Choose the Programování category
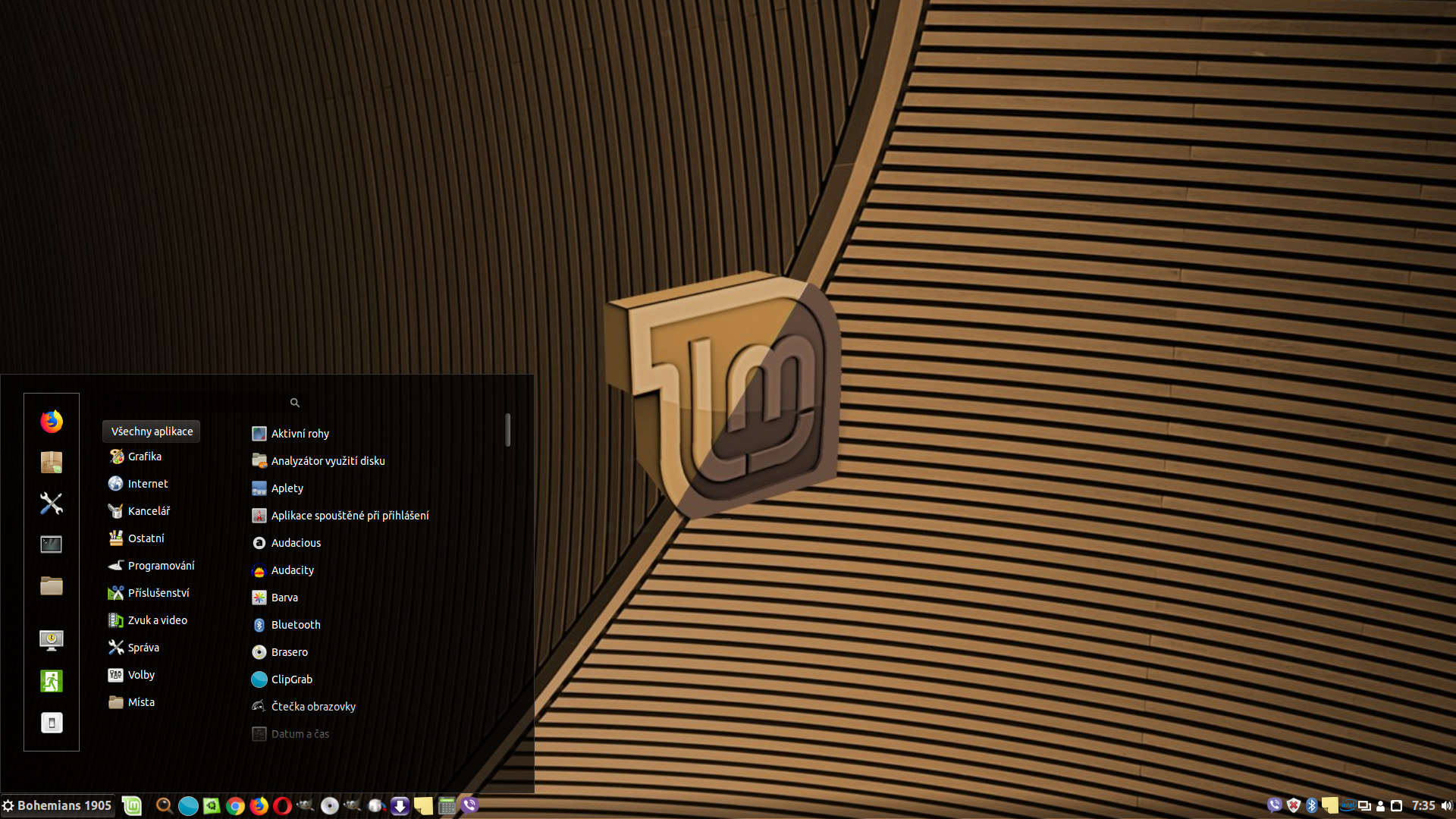This screenshot has width=1456, height=819. coord(161,566)
